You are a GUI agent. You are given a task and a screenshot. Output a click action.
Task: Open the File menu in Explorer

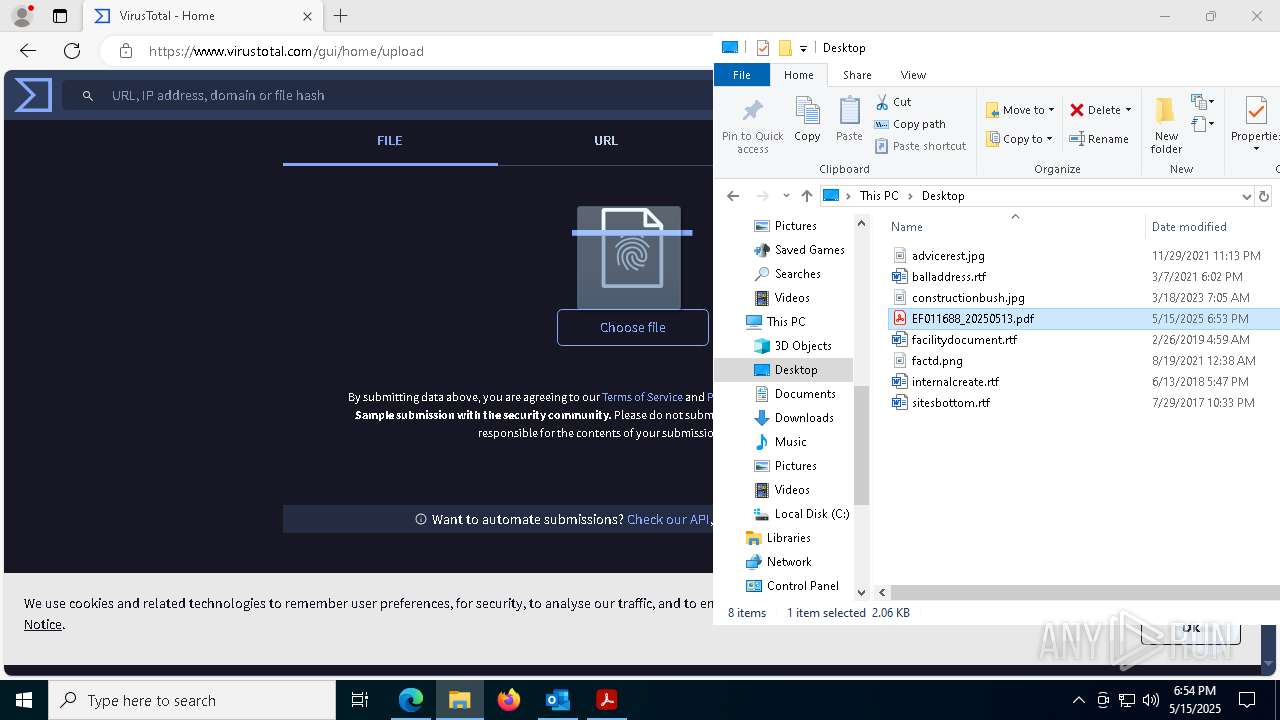coord(742,75)
